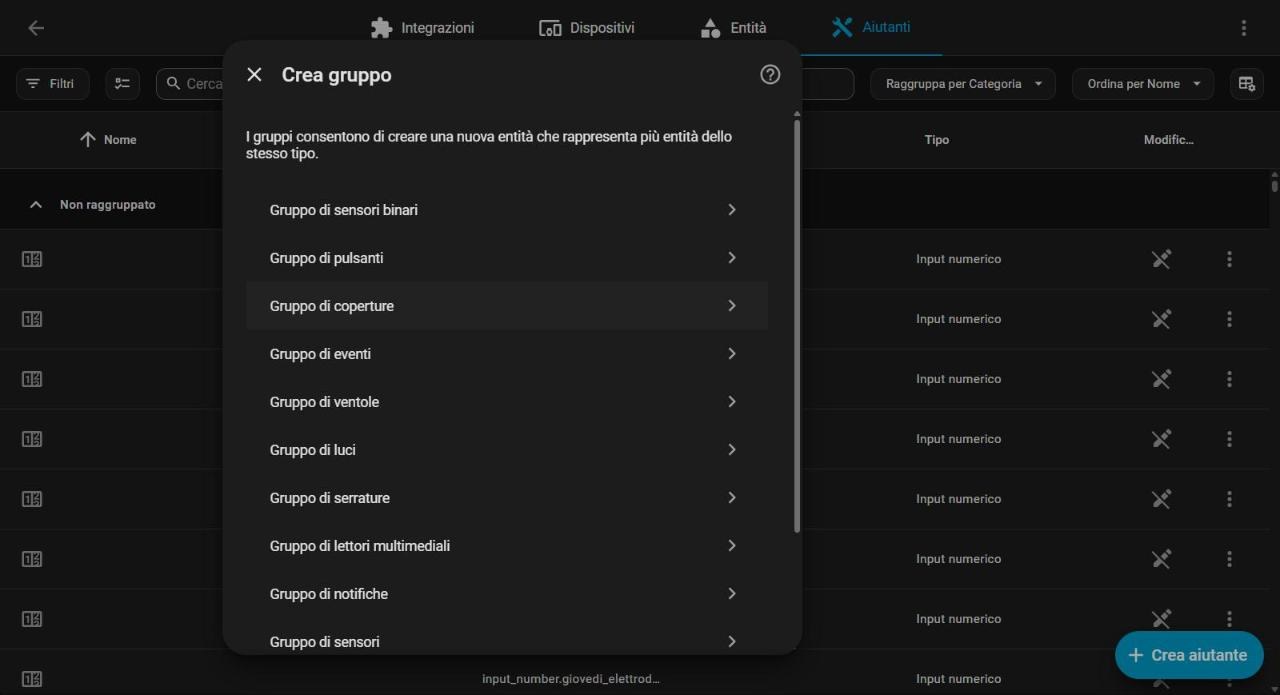Image resolution: width=1280 pixels, height=695 pixels.
Task: Open the top-right overflow menu
Action: pos(1244,28)
